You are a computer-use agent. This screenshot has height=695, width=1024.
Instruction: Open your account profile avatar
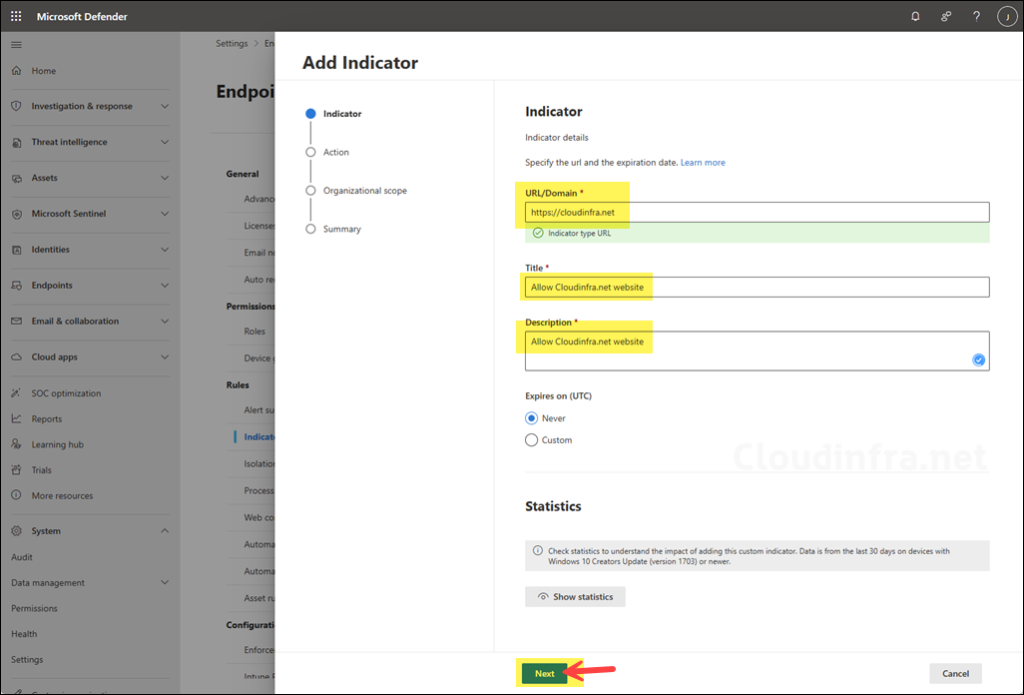click(x=1006, y=16)
